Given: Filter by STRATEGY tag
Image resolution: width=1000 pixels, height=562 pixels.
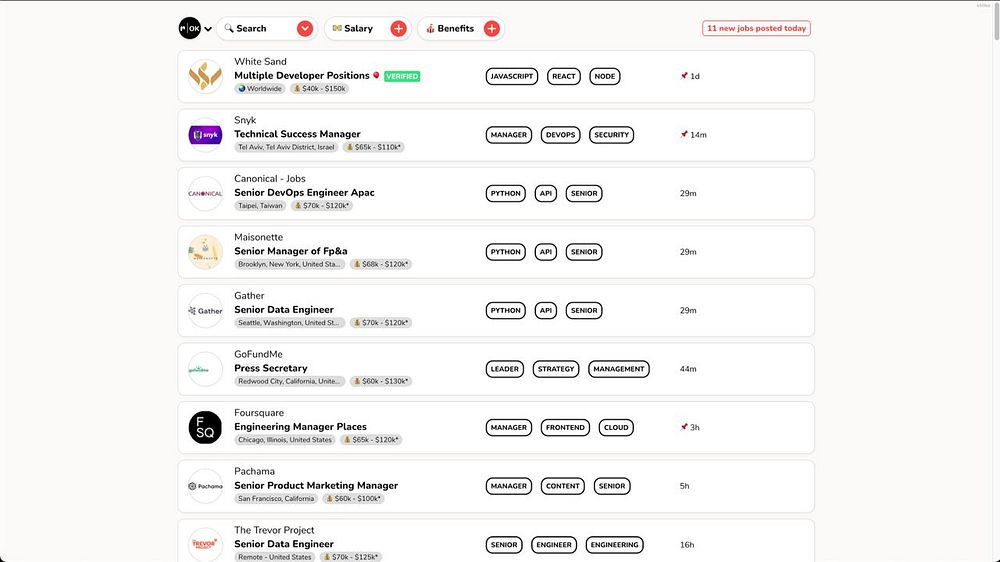Looking at the screenshot, I should coord(556,369).
